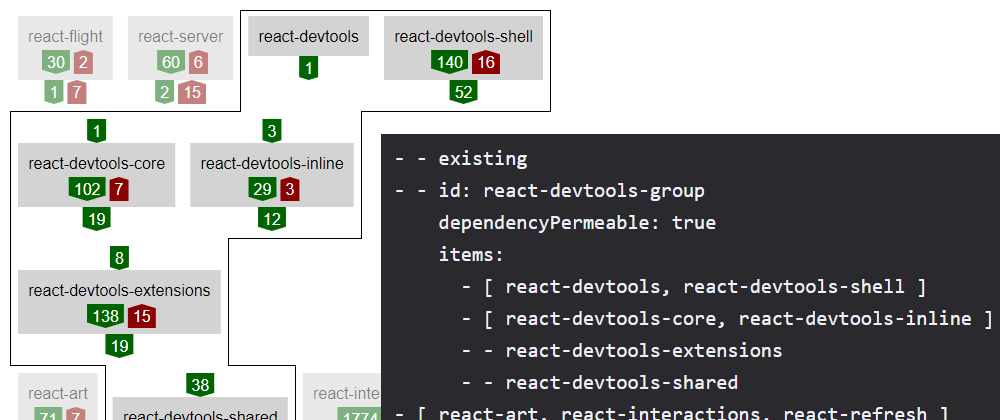Click green 1 badge below react-flight
The image size is (1000, 420).
pyautogui.click(x=54, y=93)
